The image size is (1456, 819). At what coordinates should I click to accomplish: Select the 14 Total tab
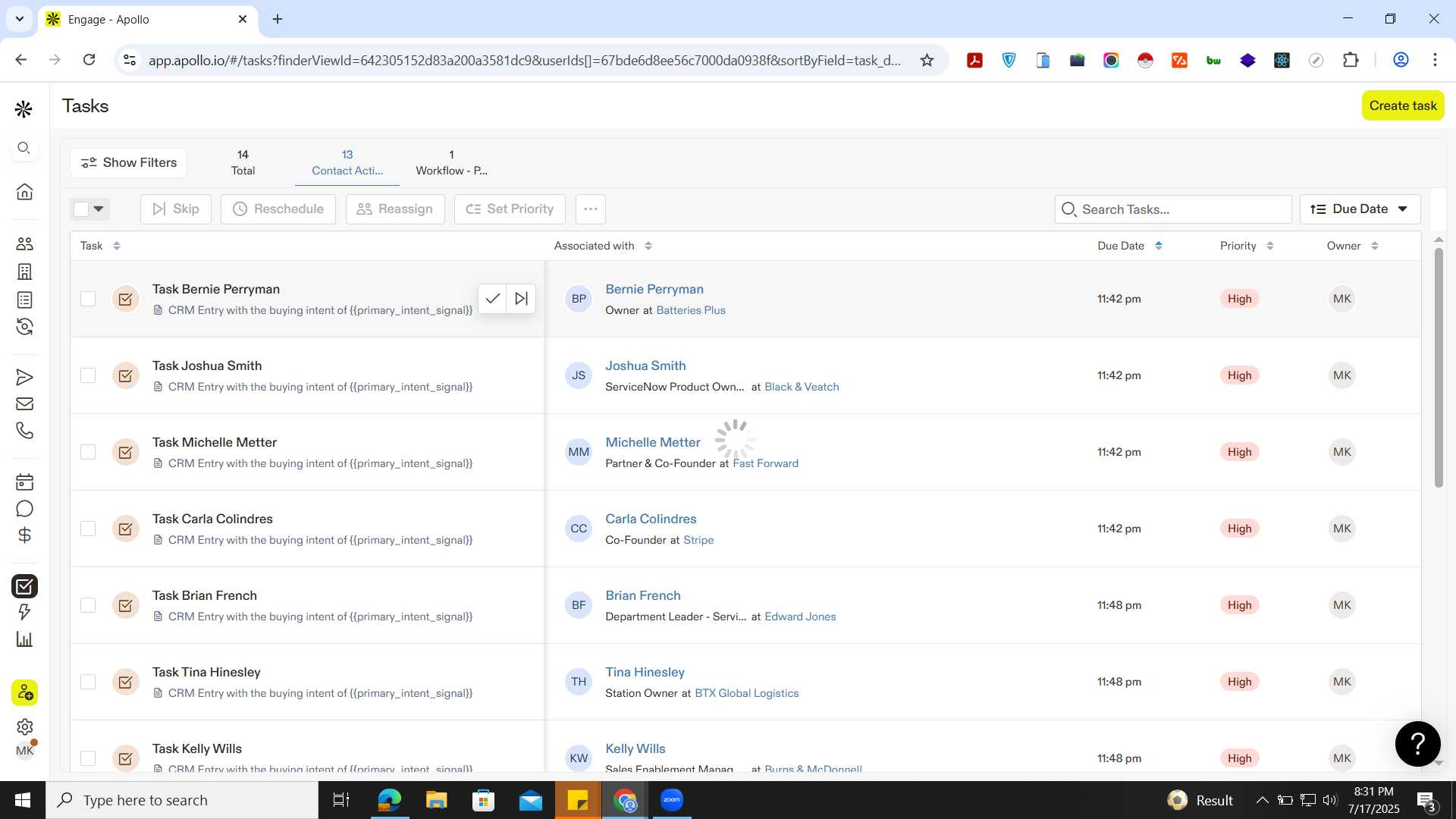tap(243, 162)
